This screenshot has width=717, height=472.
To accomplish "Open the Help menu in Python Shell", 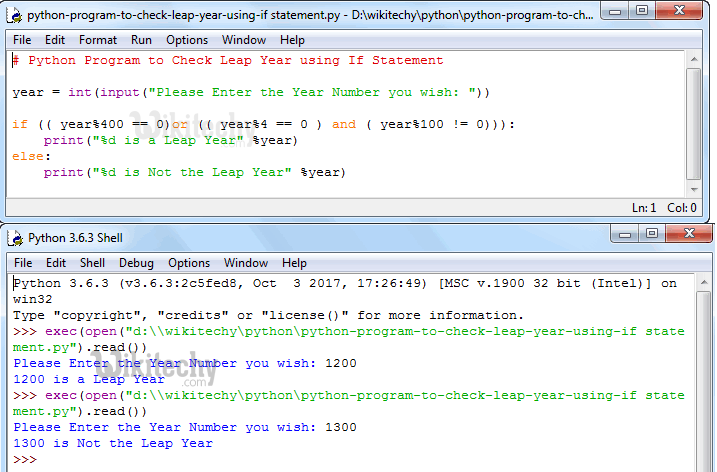I will pyautogui.click(x=294, y=263).
